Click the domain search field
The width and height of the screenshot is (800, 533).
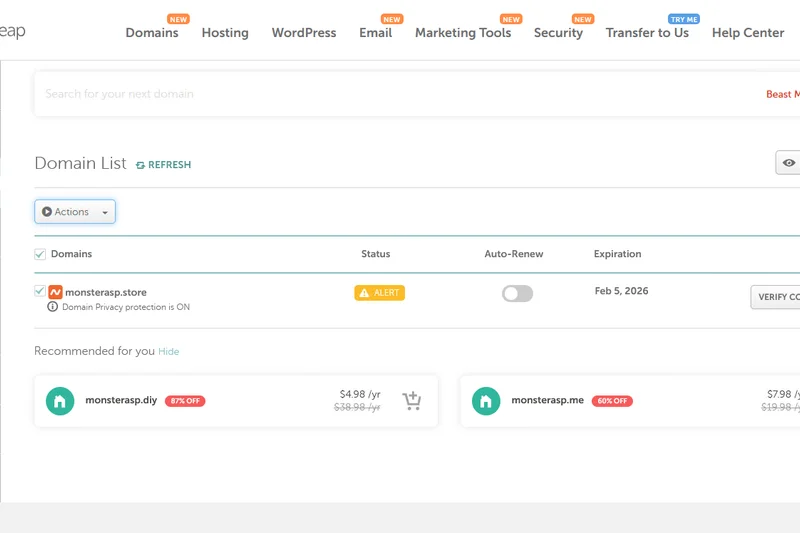coord(398,94)
